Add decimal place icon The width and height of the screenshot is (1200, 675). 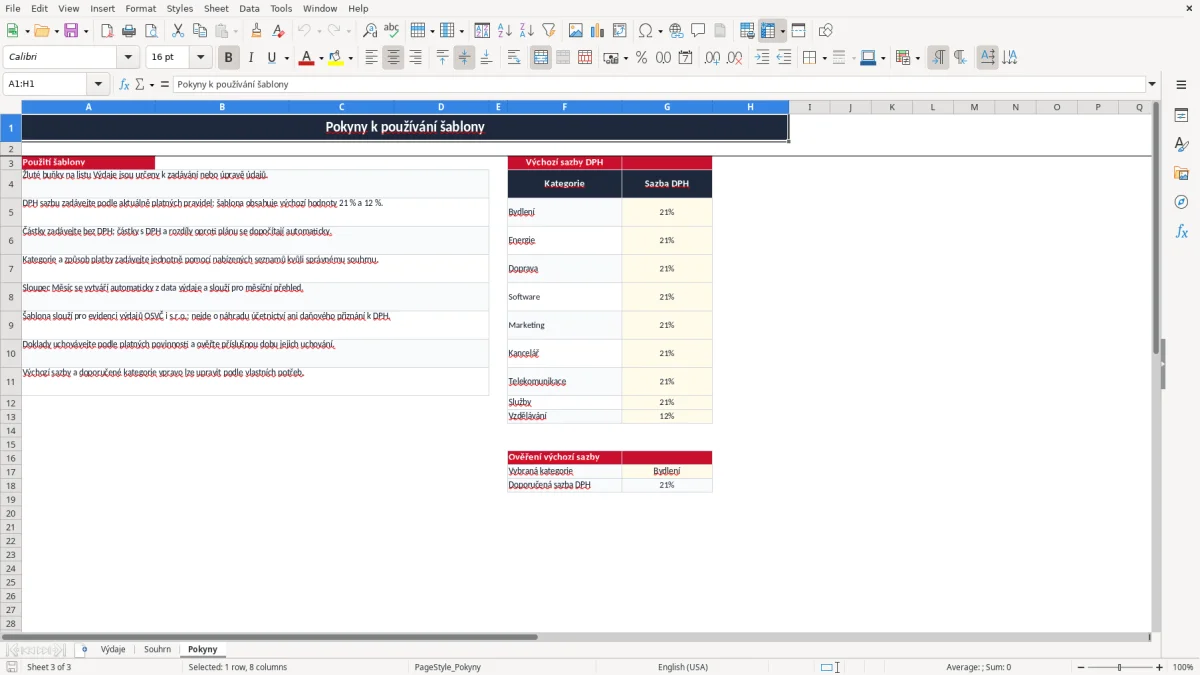coord(713,58)
